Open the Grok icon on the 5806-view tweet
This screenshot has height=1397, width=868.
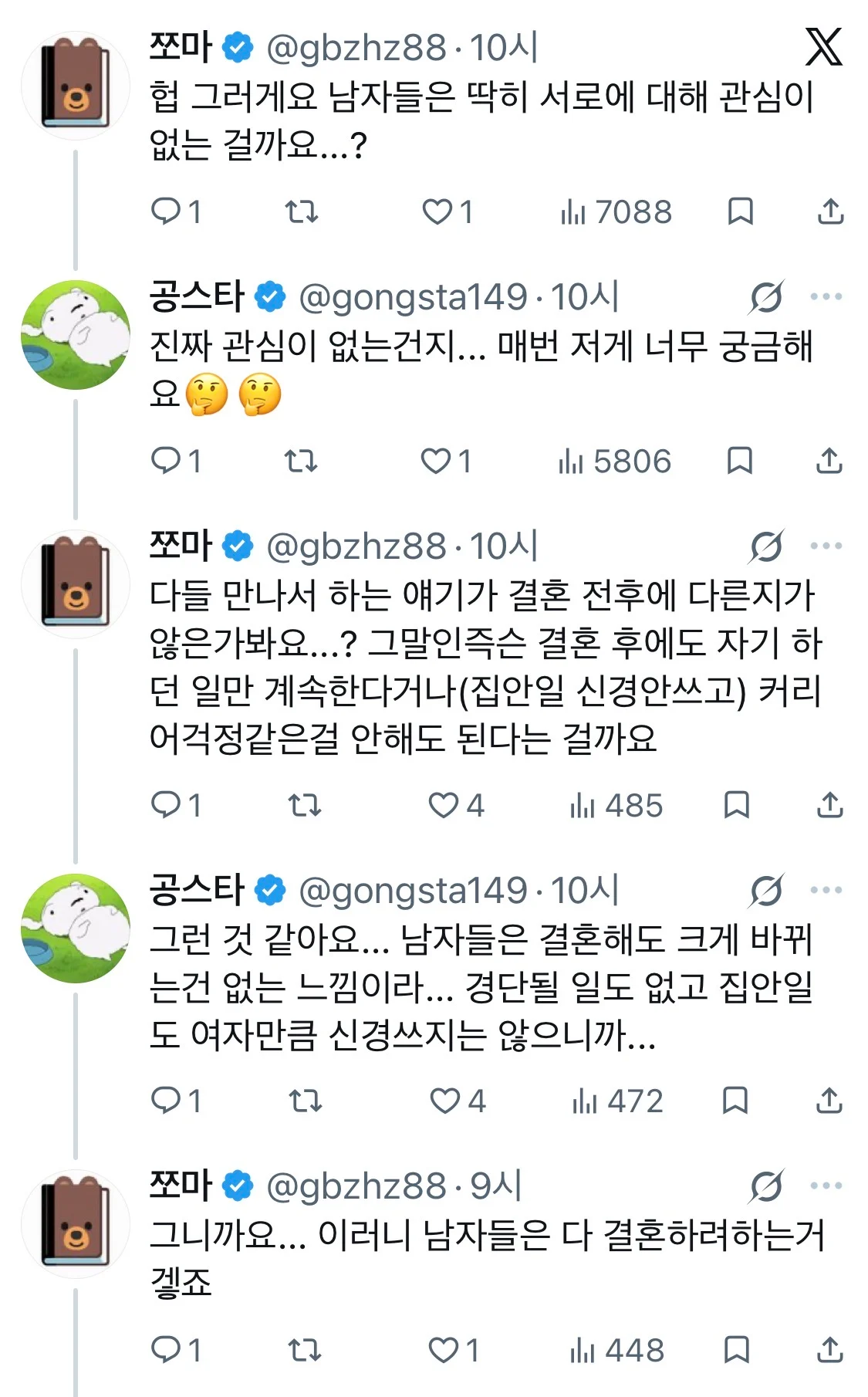coord(766,297)
